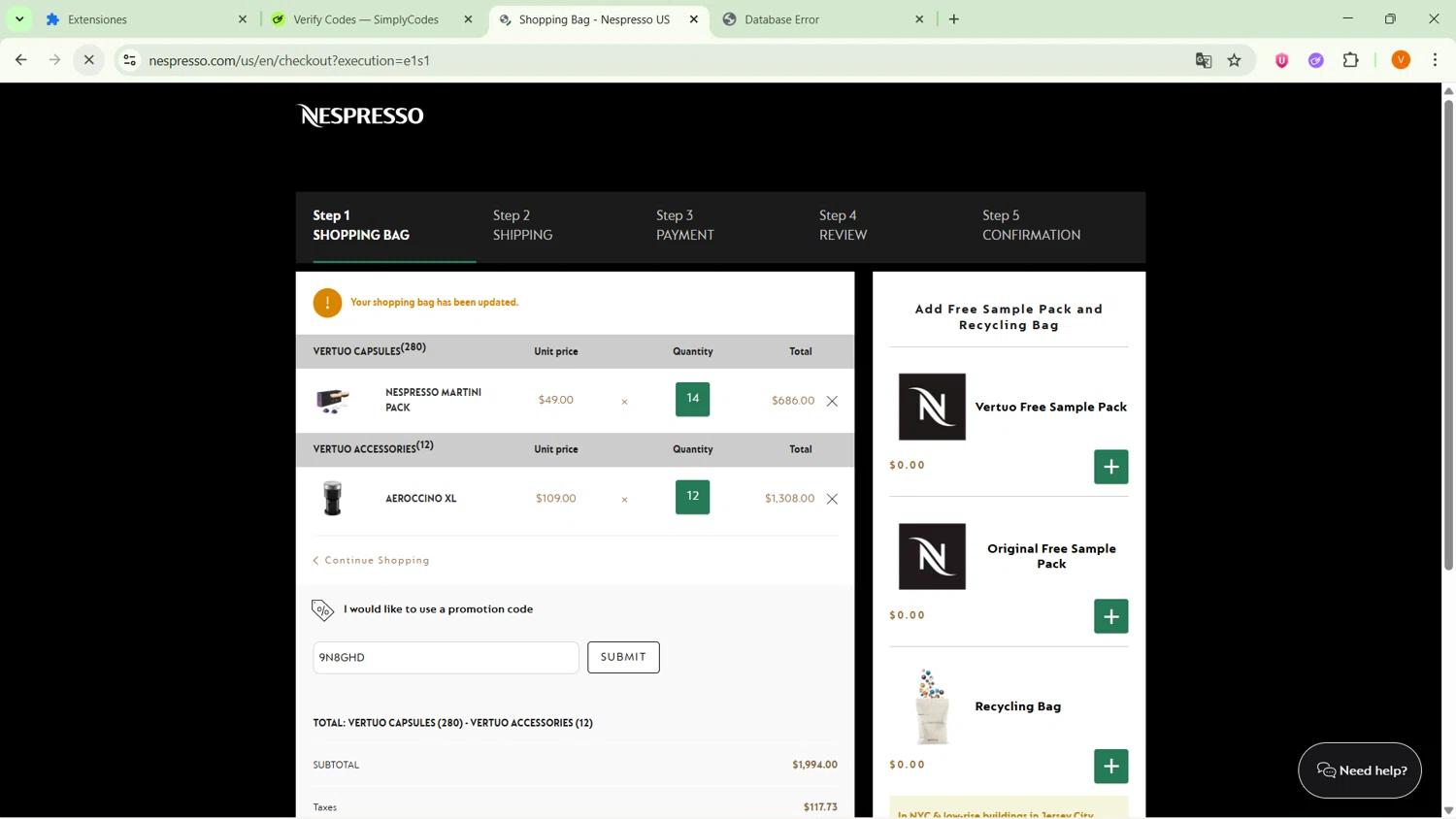Remove Aeroccino XL from the bag

(x=832, y=499)
